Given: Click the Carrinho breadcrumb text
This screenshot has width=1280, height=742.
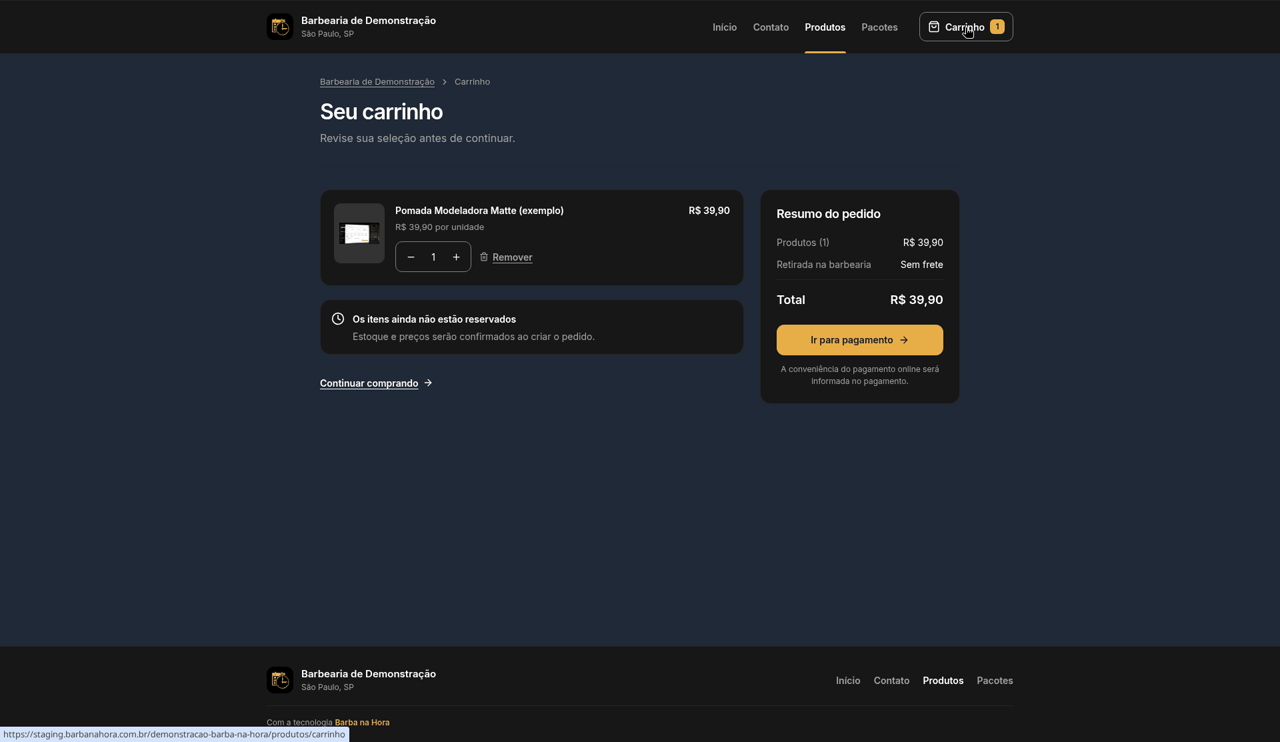Looking at the screenshot, I should click(x=472, y=82).
